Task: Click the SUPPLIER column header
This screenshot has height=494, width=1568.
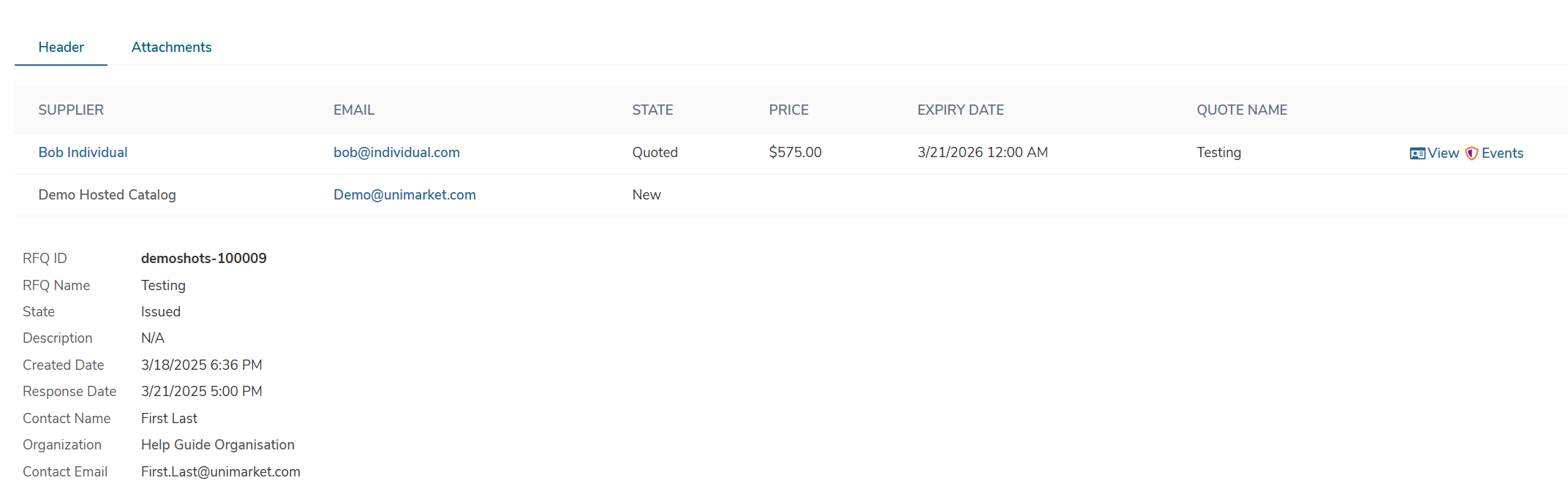Action: pos(71,110)
